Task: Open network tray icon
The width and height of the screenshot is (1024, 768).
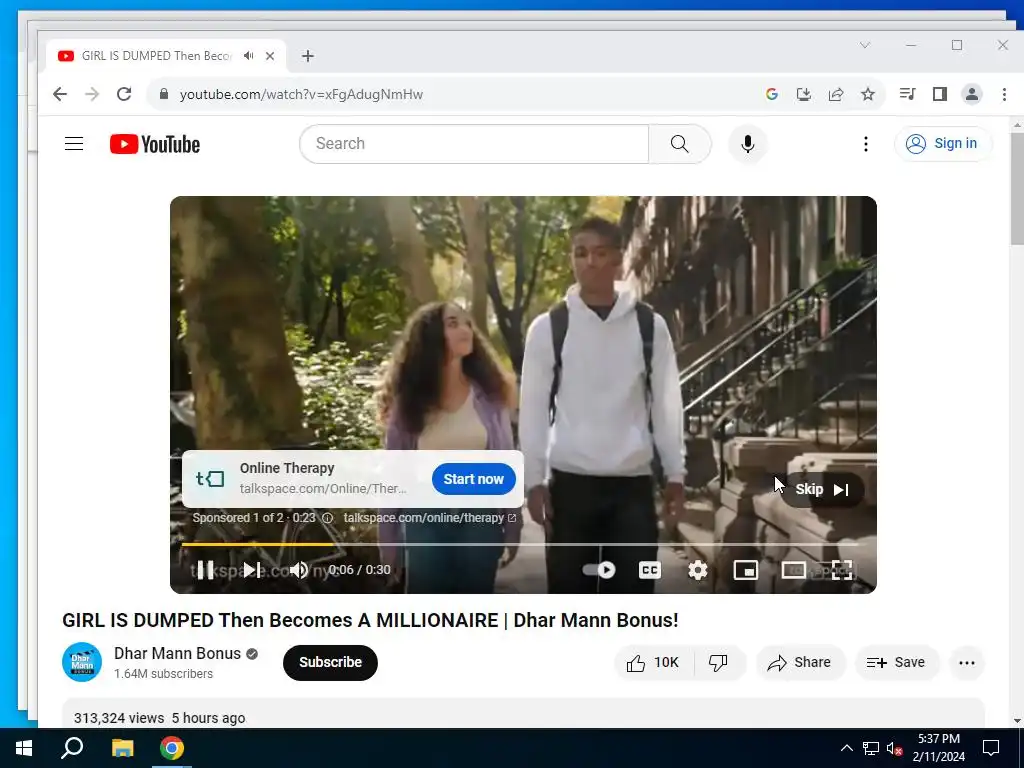Action: click(871, 748)
